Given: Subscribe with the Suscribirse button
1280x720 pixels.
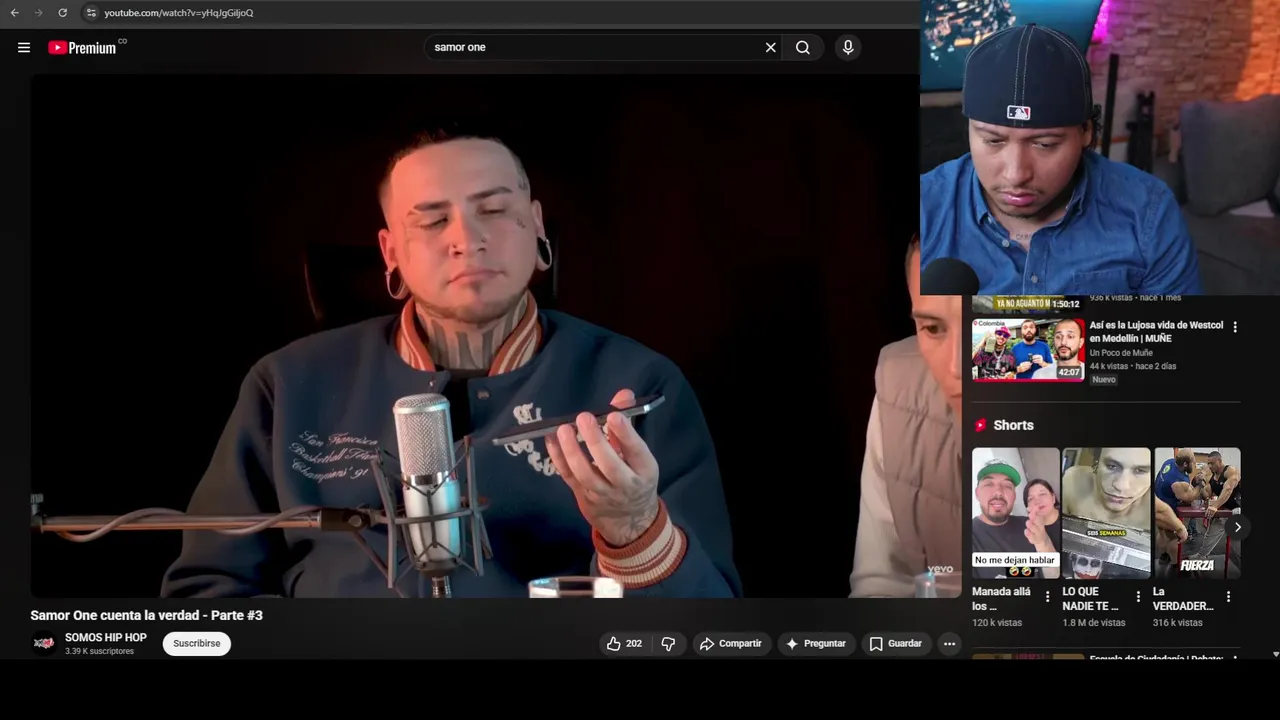Looking at the screenshot, I should click(x=197, y=644).
